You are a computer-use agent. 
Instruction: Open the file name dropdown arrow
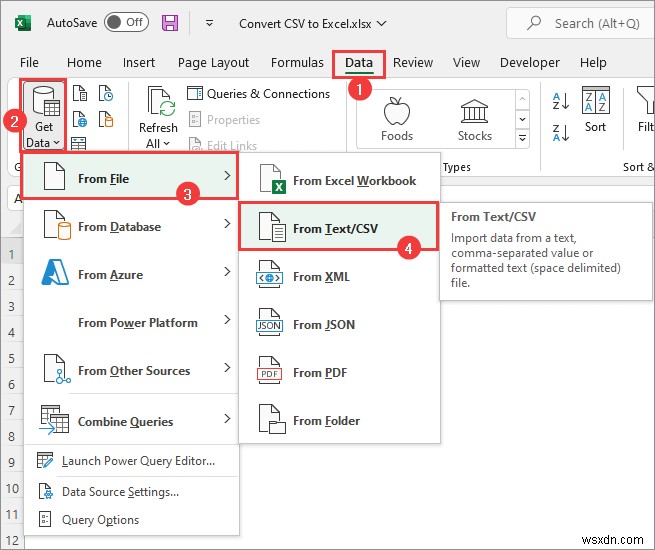381,23
